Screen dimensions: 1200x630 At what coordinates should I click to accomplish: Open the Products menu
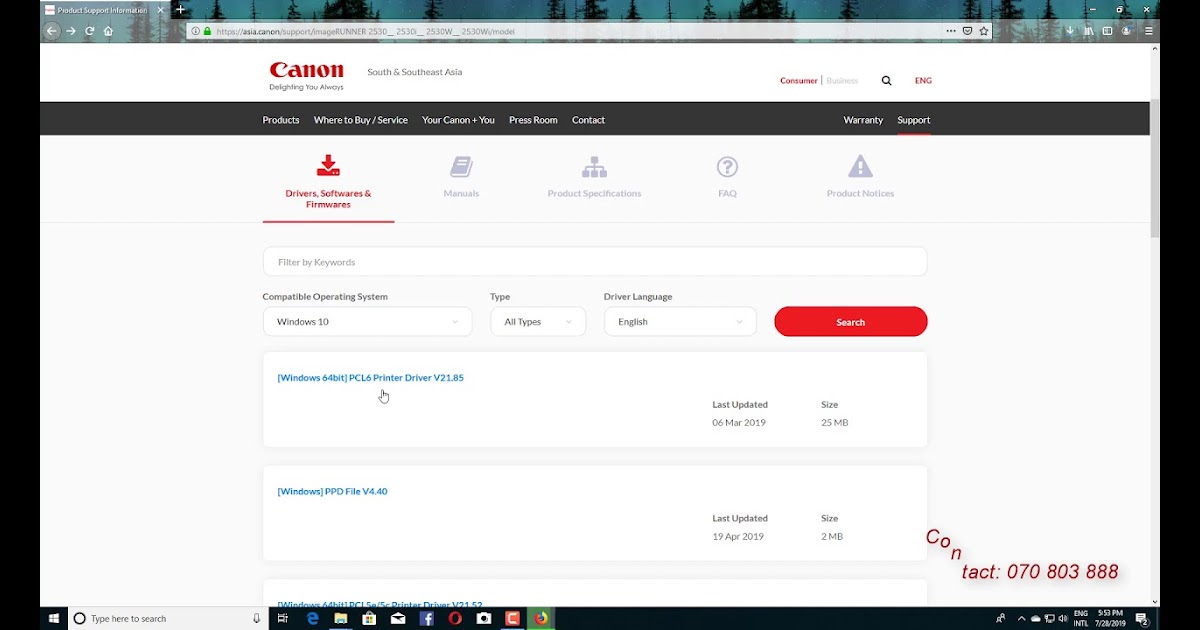click(x=281, y=120)
